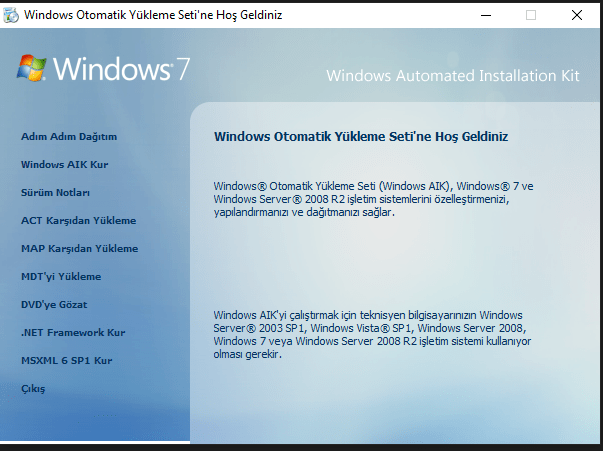This screenshot has height=451, width=603.
Task: Close the Windows AIK window
Action: pyautogui.click(x=577, y=15)
